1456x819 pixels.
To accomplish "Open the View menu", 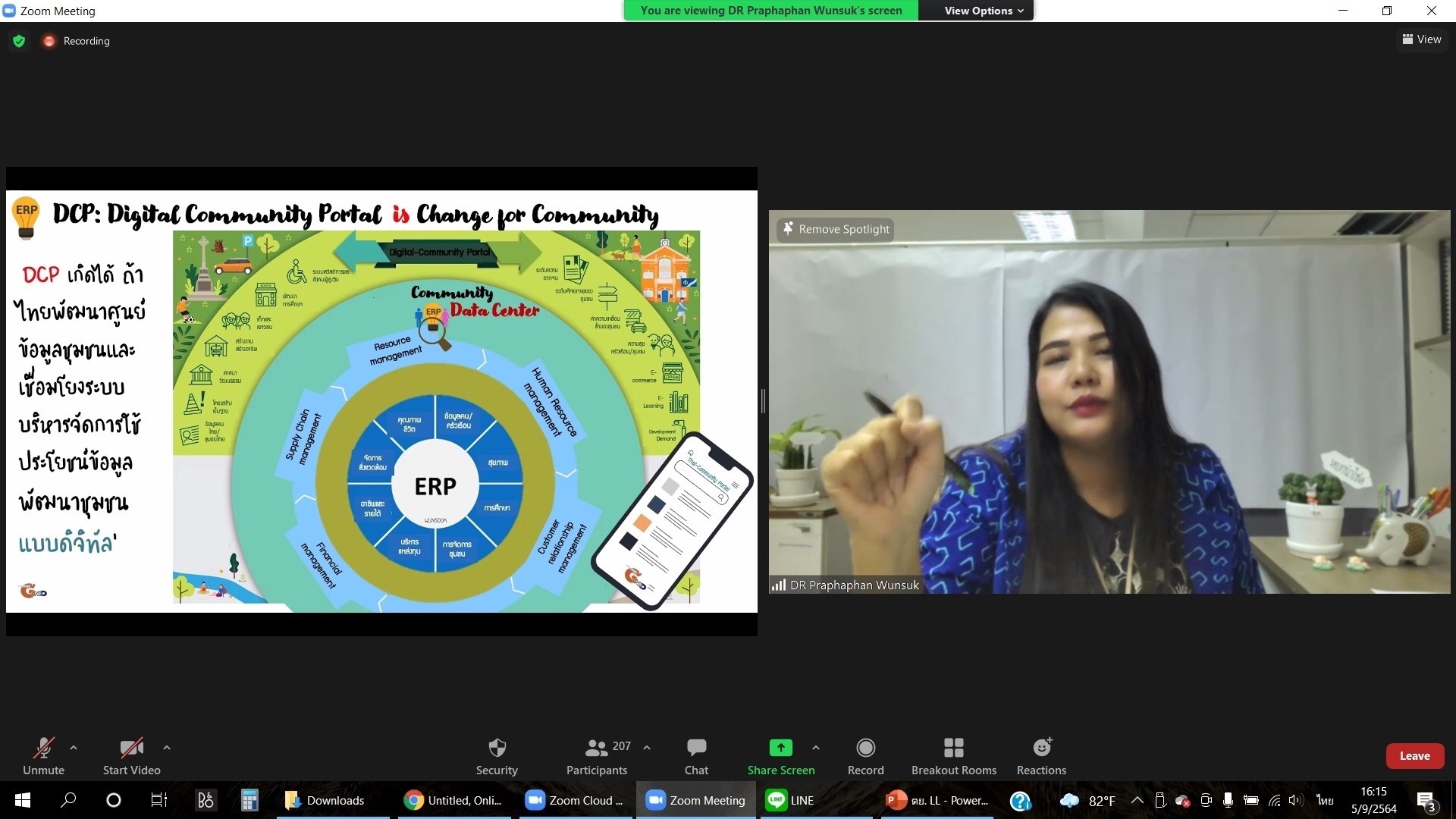I will point(1422,39).
